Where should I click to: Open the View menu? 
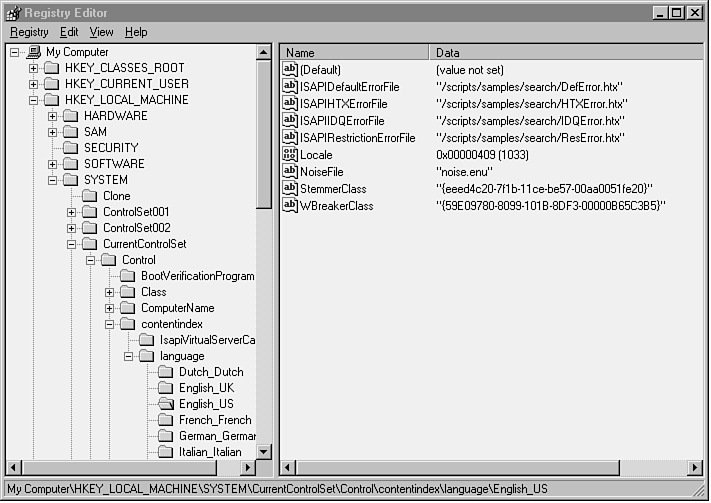[101, 32]
